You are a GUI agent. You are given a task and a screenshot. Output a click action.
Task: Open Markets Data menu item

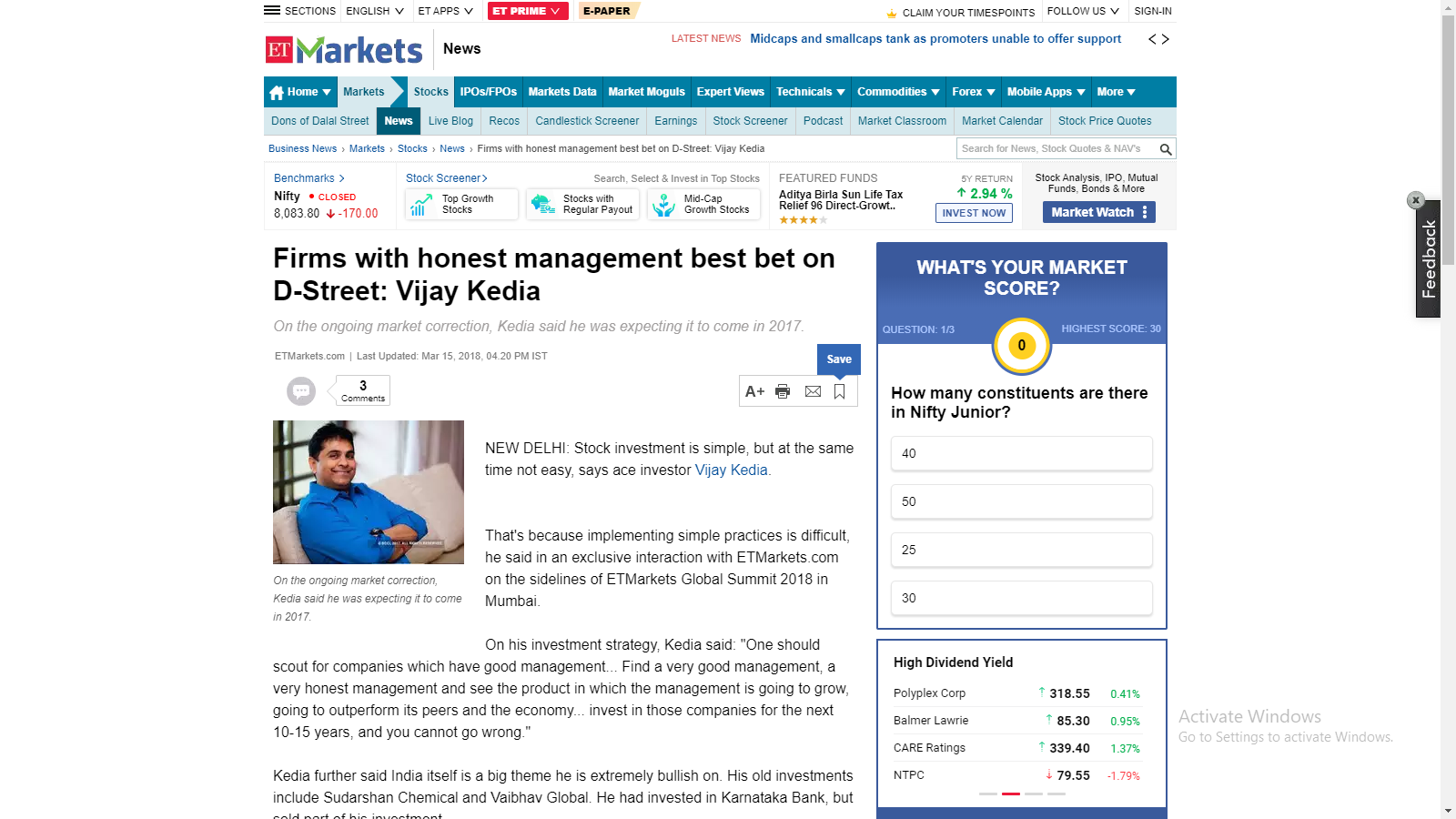tap(562, 92)
